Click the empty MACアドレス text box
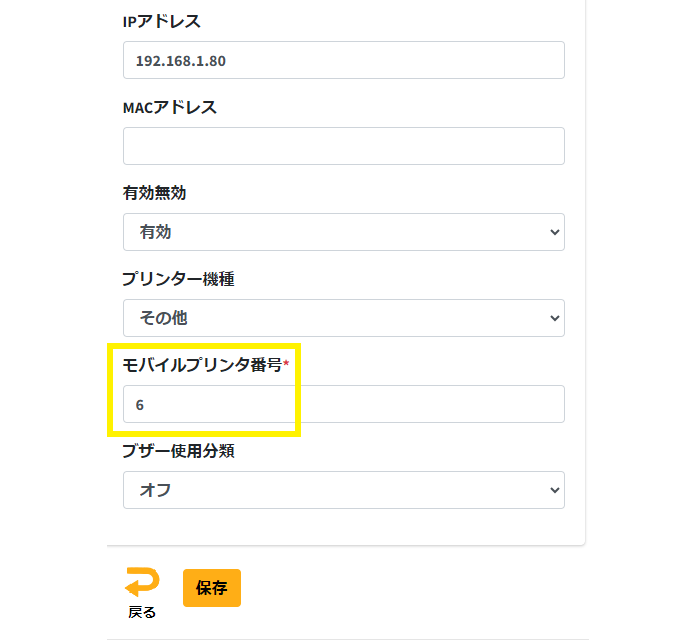This screenshot has width=696, height=644. click(x=343, y=146)
